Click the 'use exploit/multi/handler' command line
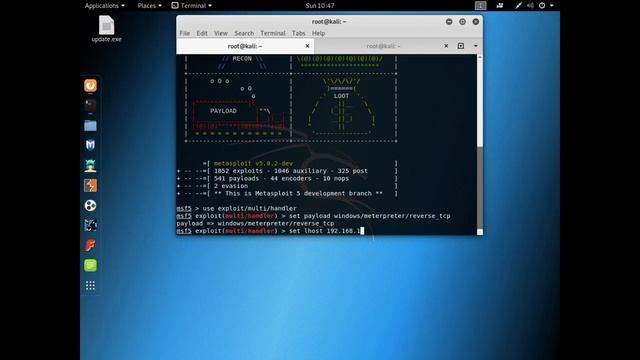The image size is (640, 360). pyautogui.click(x=236, y=208)
